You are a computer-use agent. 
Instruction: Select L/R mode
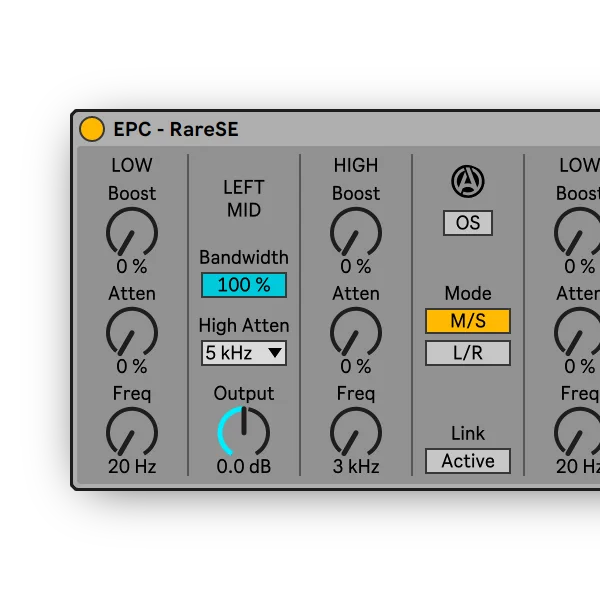pos(468,353)
